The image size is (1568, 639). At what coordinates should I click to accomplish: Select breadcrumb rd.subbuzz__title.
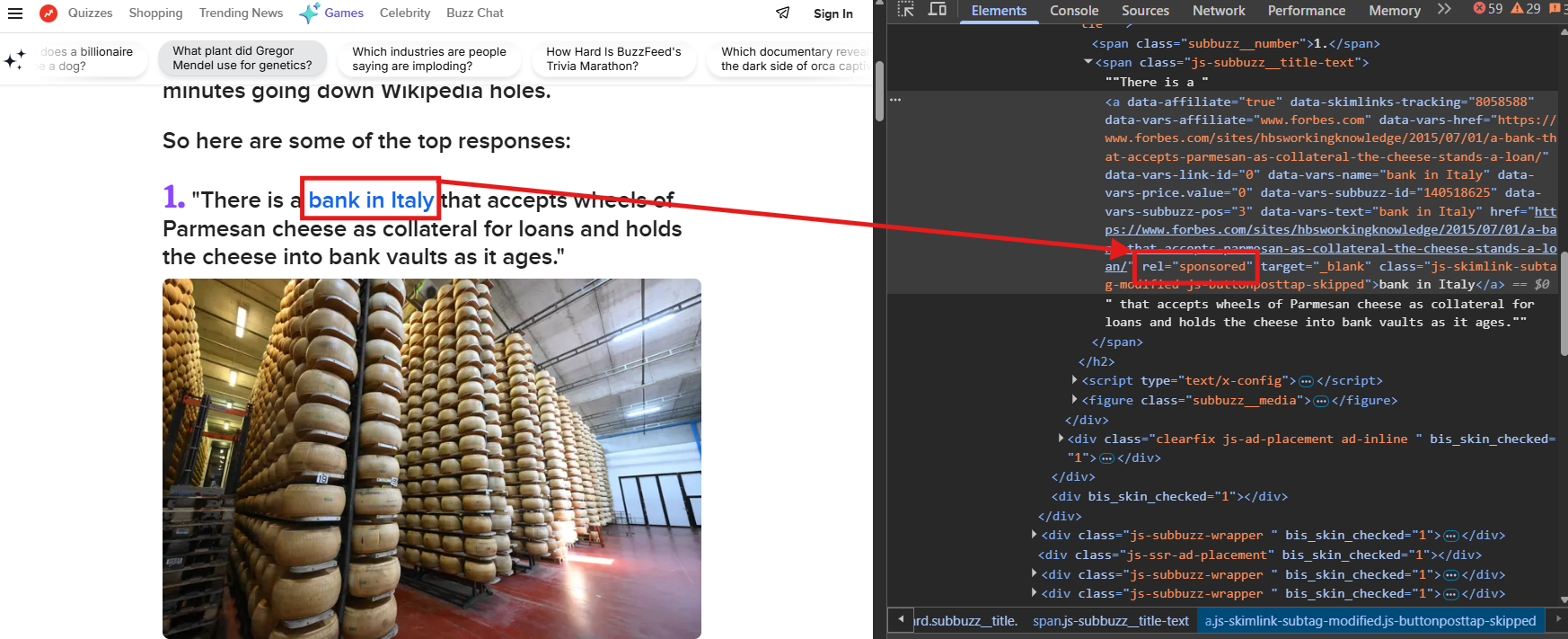click(x=965, y=620)
